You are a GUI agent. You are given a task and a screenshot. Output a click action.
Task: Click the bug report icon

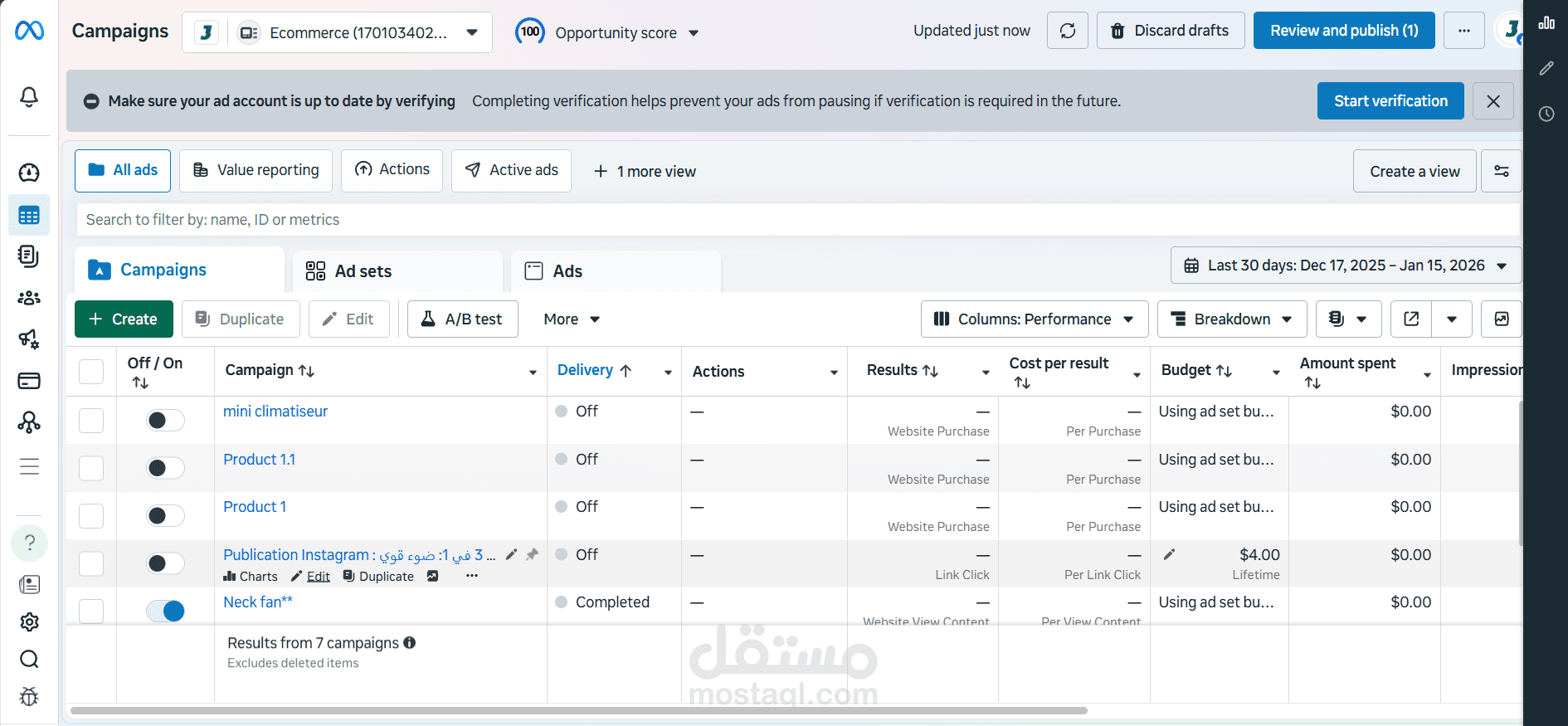(29, 697)
